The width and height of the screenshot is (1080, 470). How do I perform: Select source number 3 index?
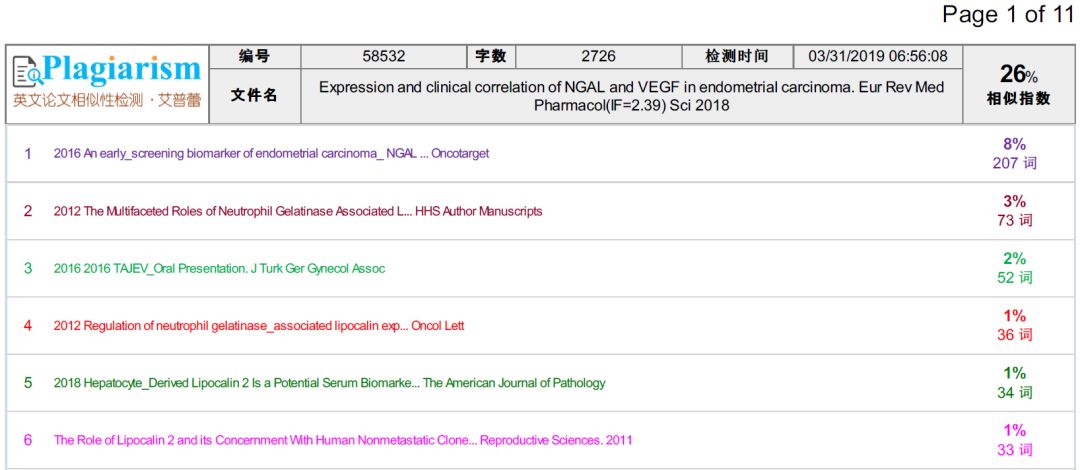coord(28,268)
